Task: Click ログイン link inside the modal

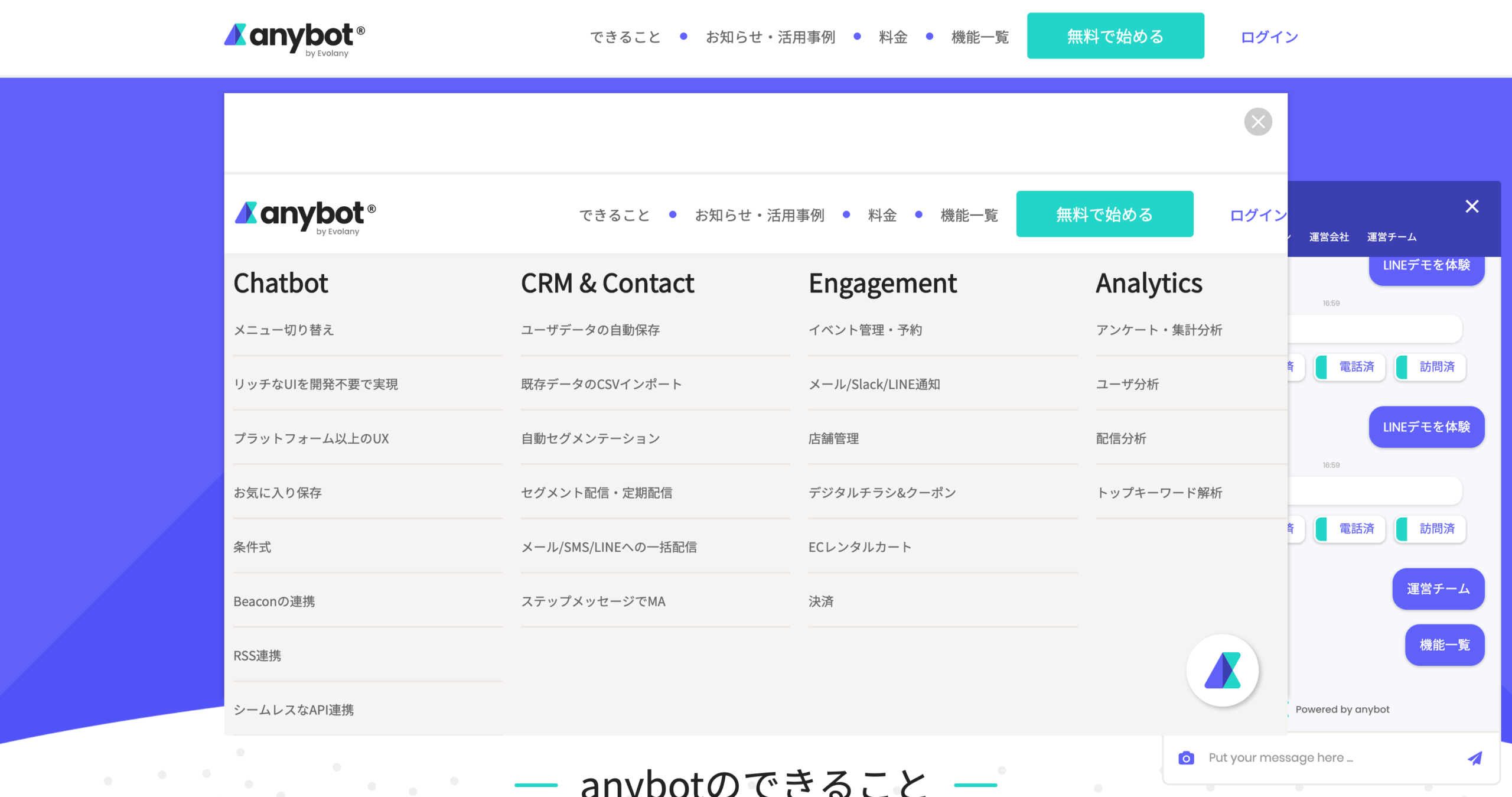Action: 1258,215
